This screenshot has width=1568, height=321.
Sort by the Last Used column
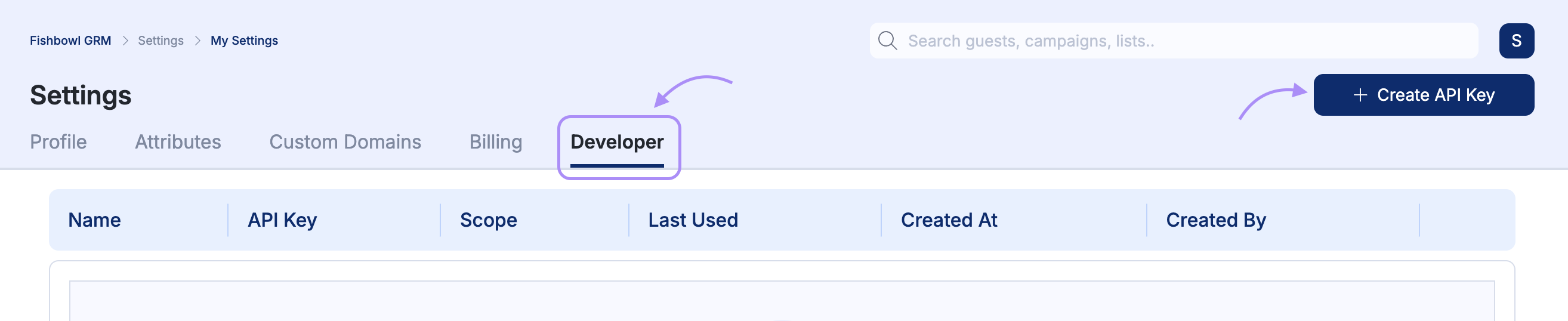coord(693,220)
